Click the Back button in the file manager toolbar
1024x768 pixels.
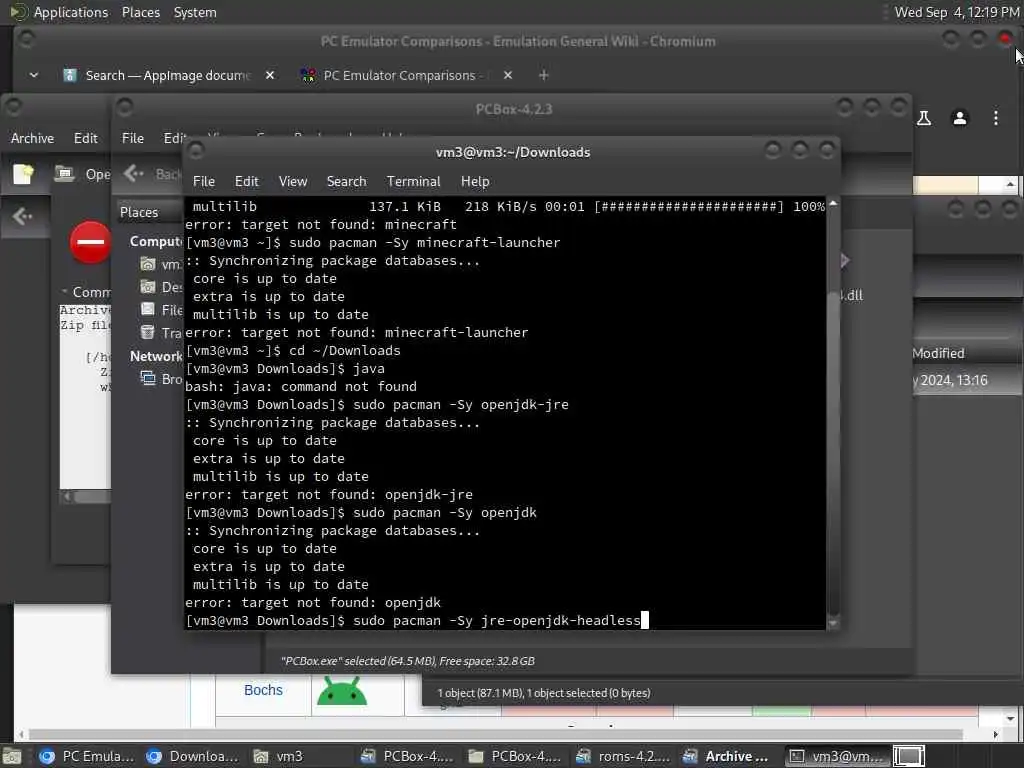152,174
